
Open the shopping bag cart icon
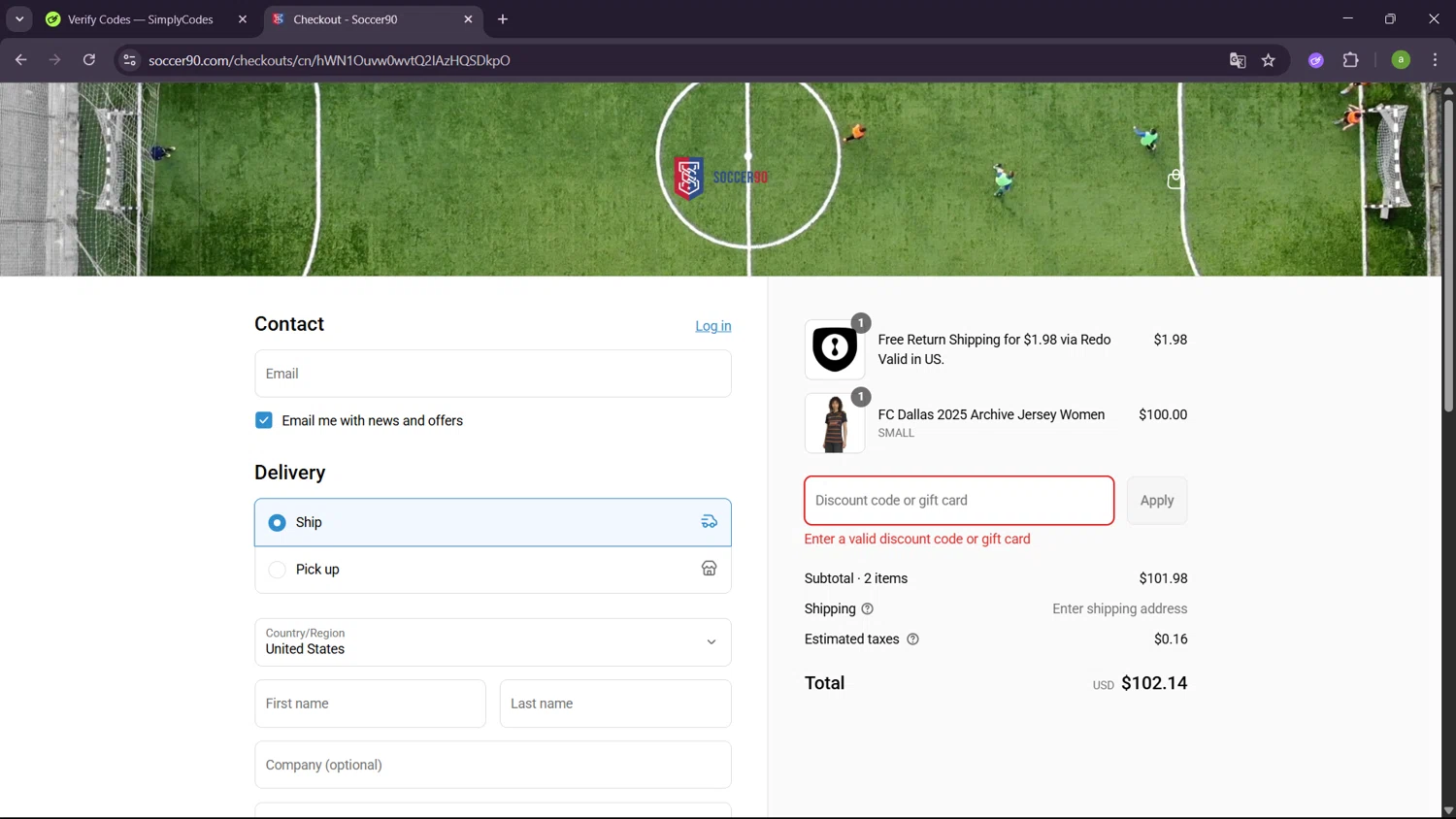point(1175,179)
